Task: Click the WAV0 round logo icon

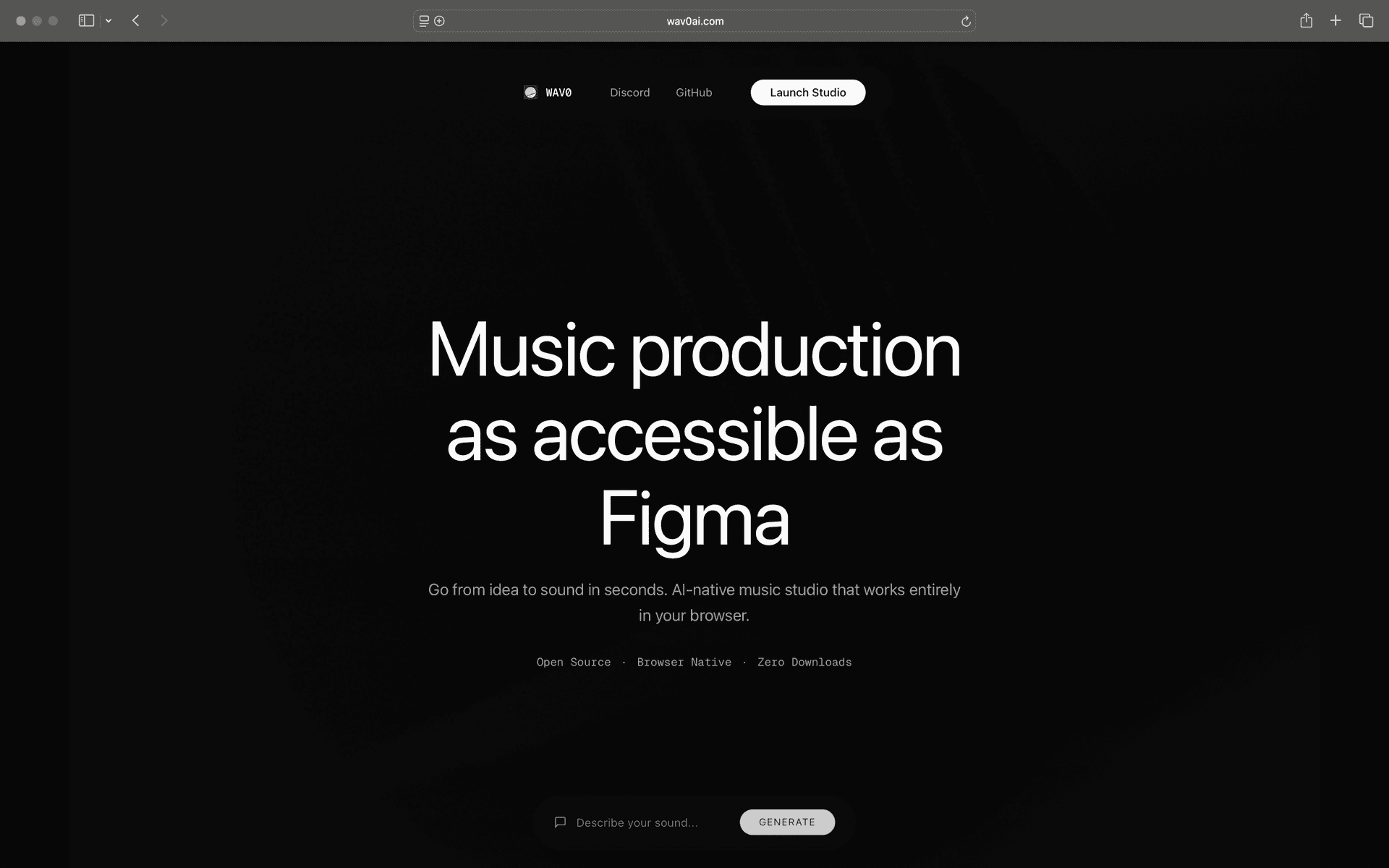Action: tap(530, 93)
